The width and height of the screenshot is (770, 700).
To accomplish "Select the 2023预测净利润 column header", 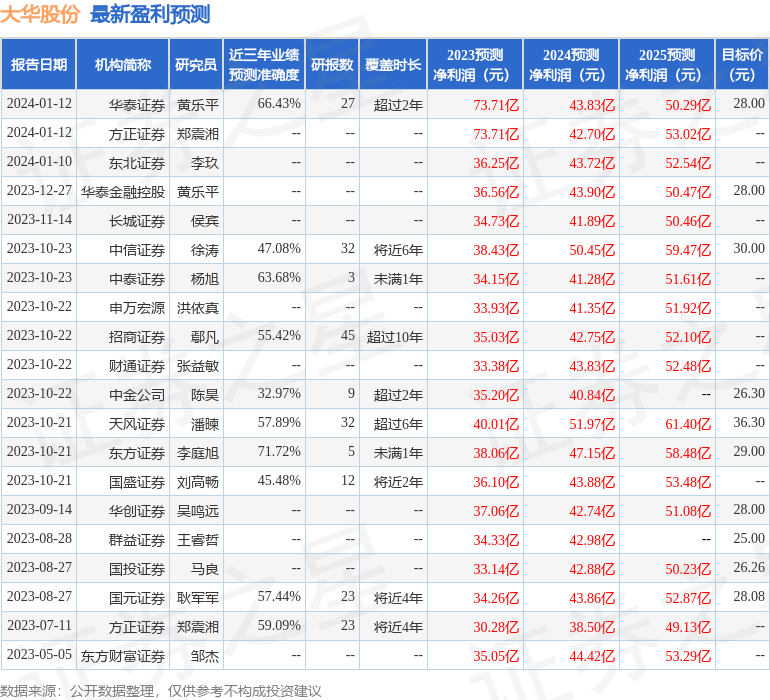I will tap(475, 64).
